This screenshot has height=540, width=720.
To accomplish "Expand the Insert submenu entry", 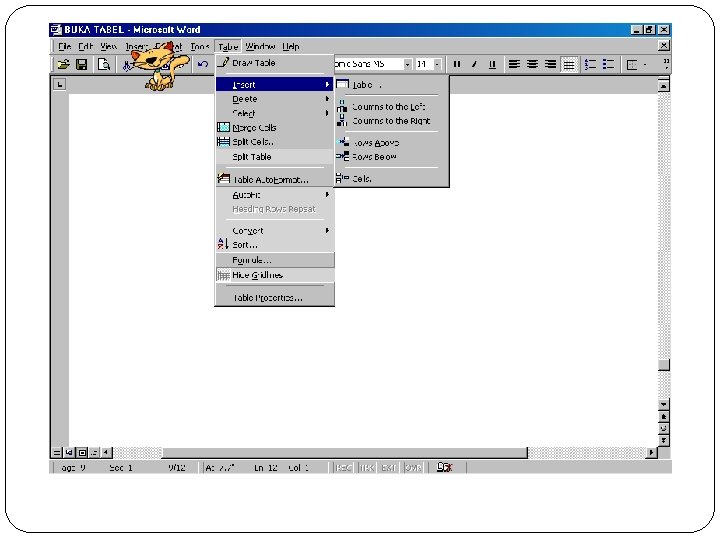I will click(275, 84).
